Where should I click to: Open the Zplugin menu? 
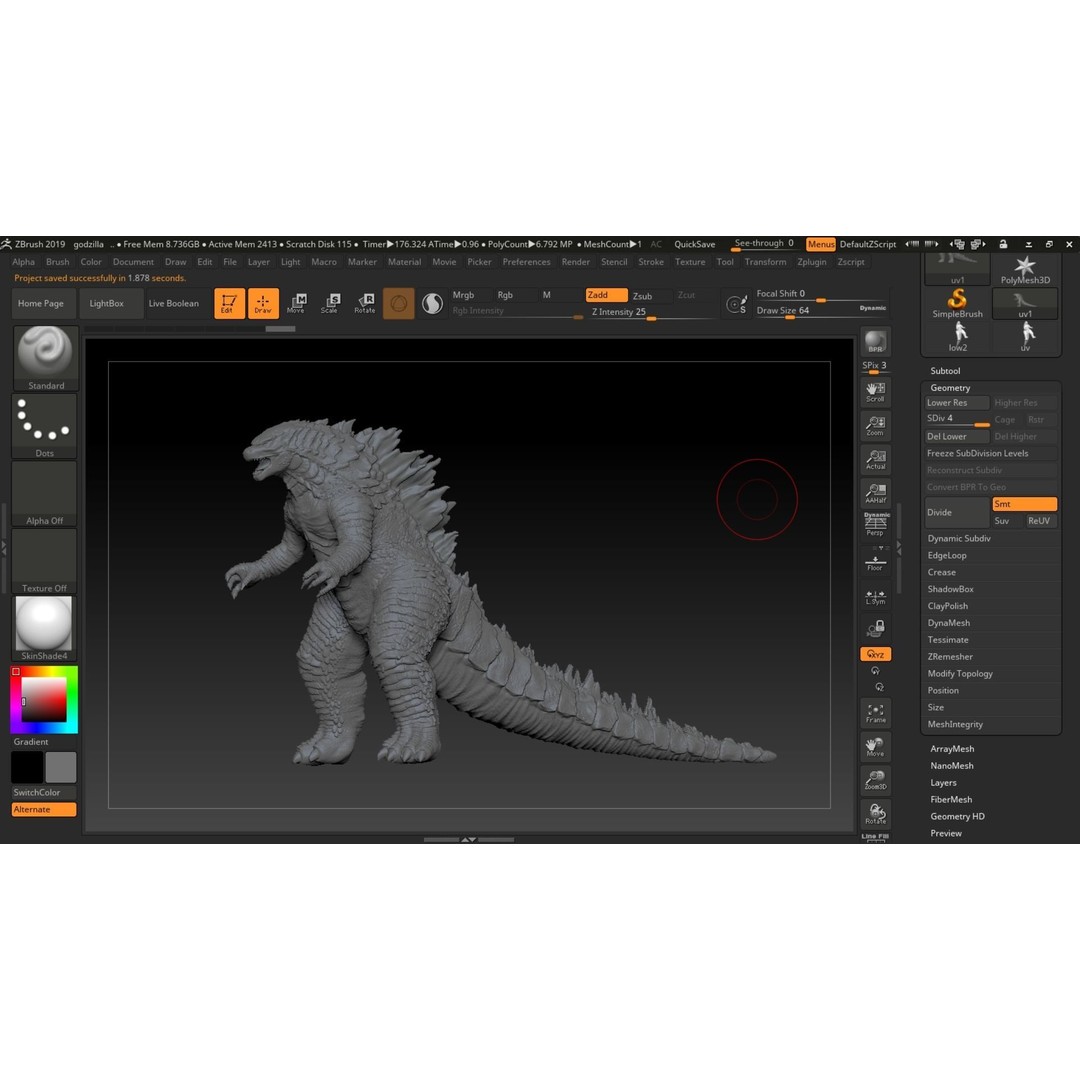click(x=811, y=262)
